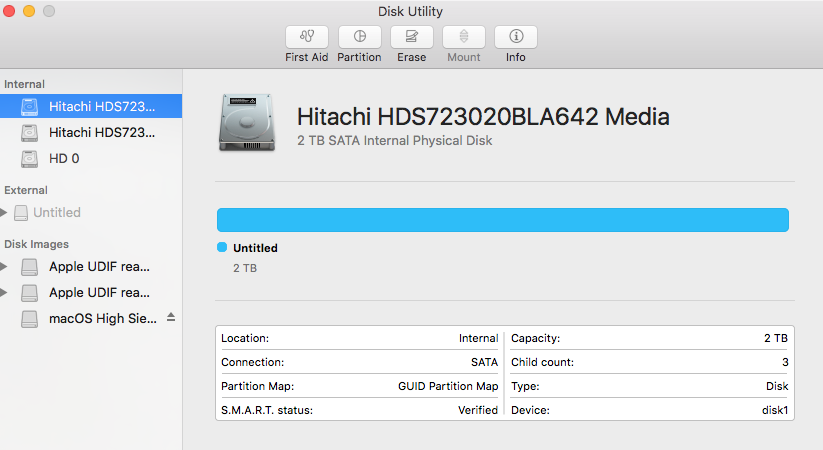Image resolution: width=823 pixels, height=450 pixels.
Task: Click the yellow minimize window button
Action: 29,11
